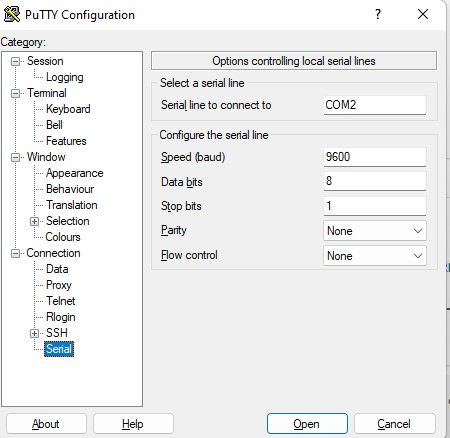This screenshot has width=450, height=438.
Task: Select the Logging category
Action: pyautogui.click(x=65, y=77)
